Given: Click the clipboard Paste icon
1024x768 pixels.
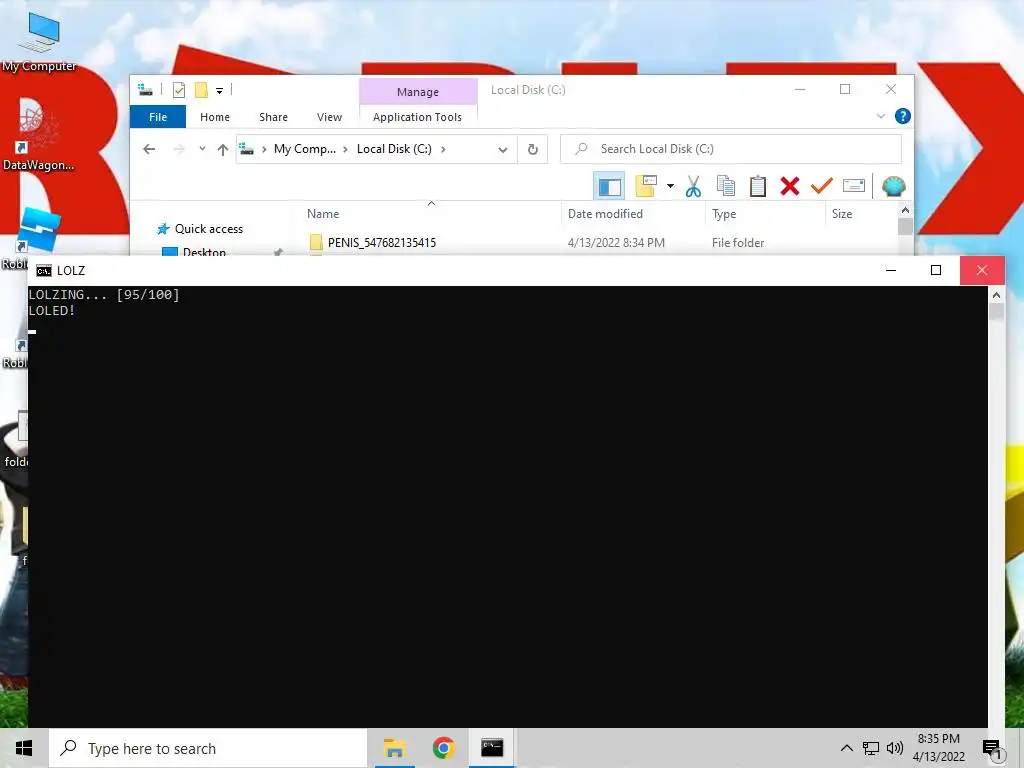Looking at the screenshot, I should [x=758, y=186].
